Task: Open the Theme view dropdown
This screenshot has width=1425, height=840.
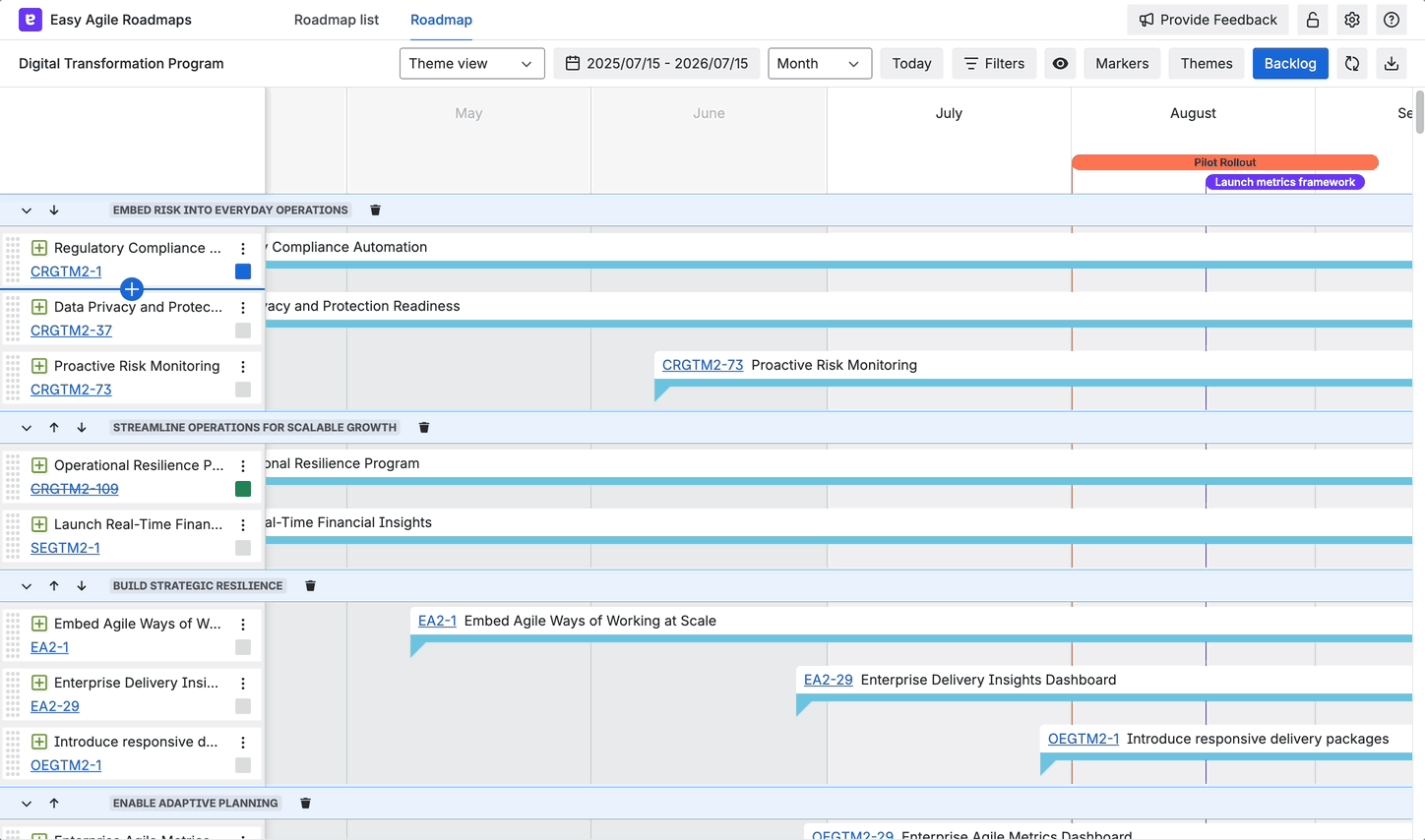Action: click(x=471, y=64)
